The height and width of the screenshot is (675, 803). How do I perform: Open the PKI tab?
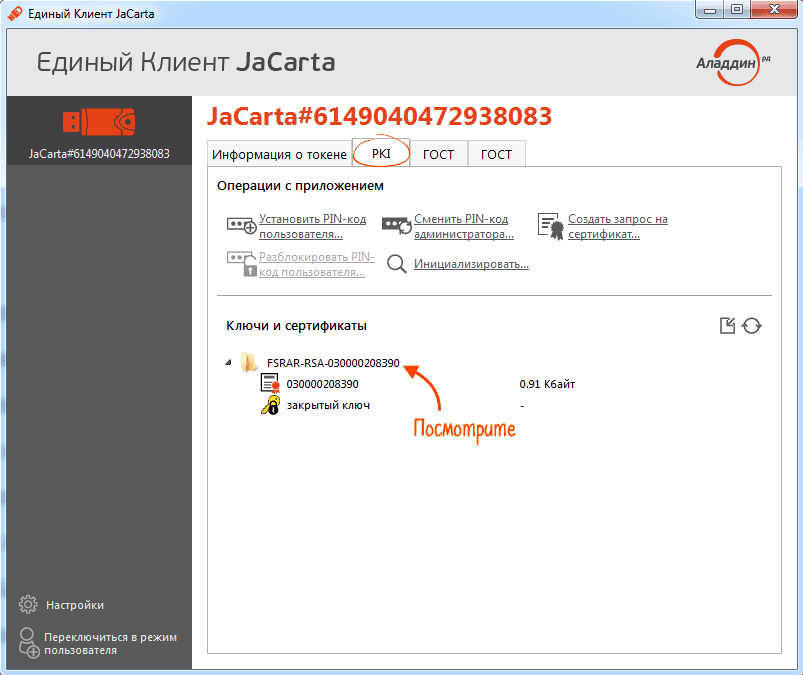381,154
